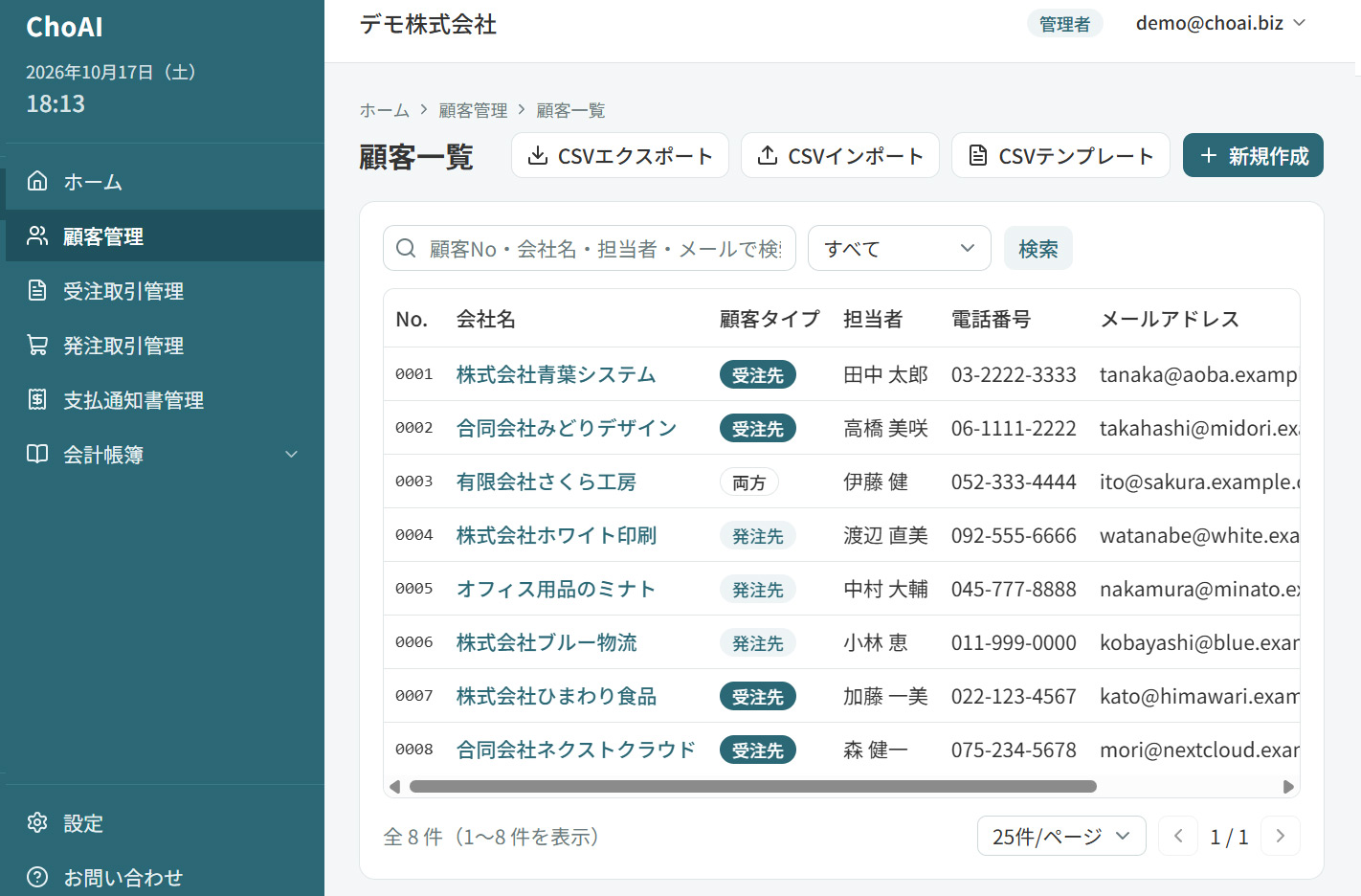Click the book icon beside 会計帳簿
This screenshot has width=1361, height=896.
[x=37, y=454]
